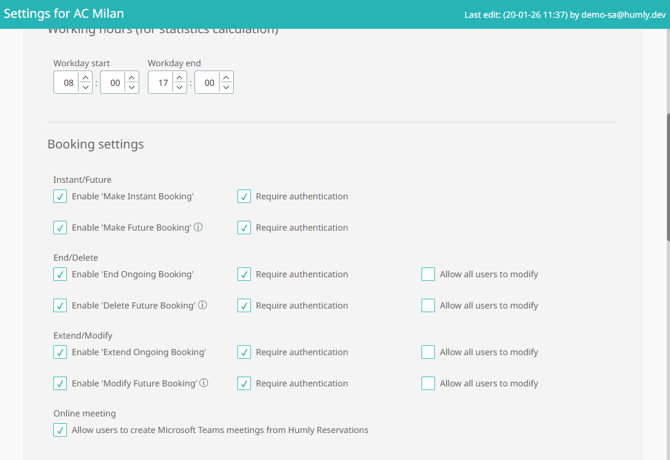Uncheck Require authentication for Make Instant Booking
The image size is (670, 460).
[x=244, y=197]
